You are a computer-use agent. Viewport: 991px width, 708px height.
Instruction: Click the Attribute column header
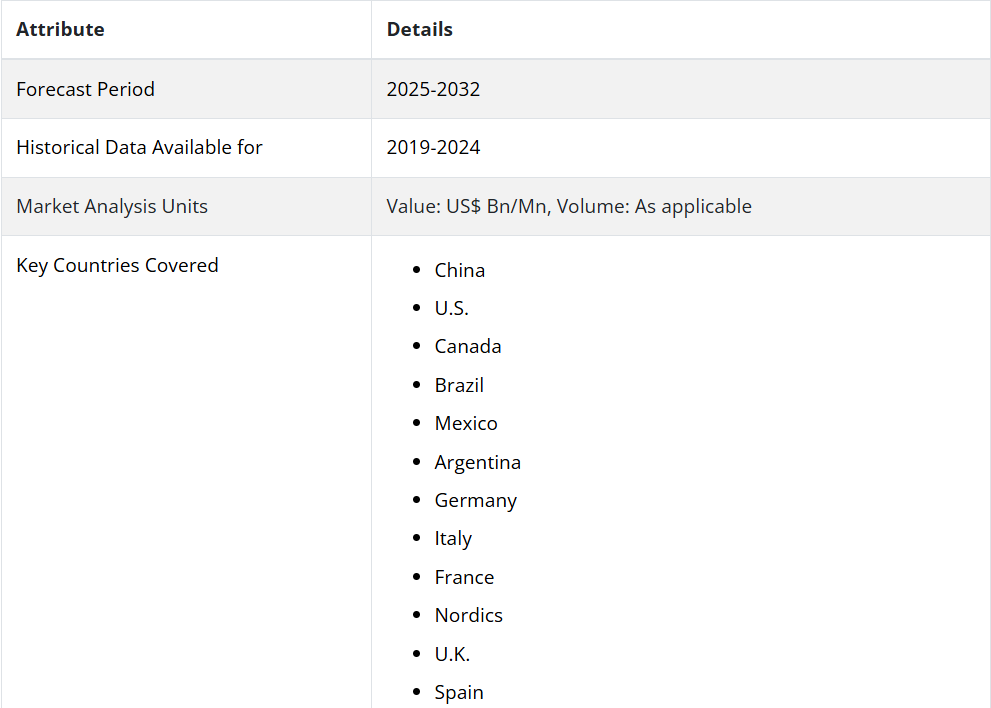[x=60, y=29]
